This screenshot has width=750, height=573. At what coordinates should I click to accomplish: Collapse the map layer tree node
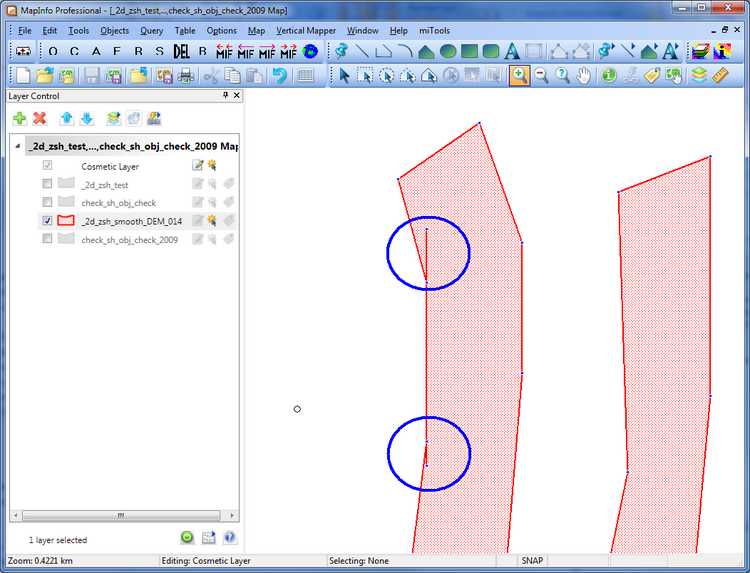click(18, 147)
